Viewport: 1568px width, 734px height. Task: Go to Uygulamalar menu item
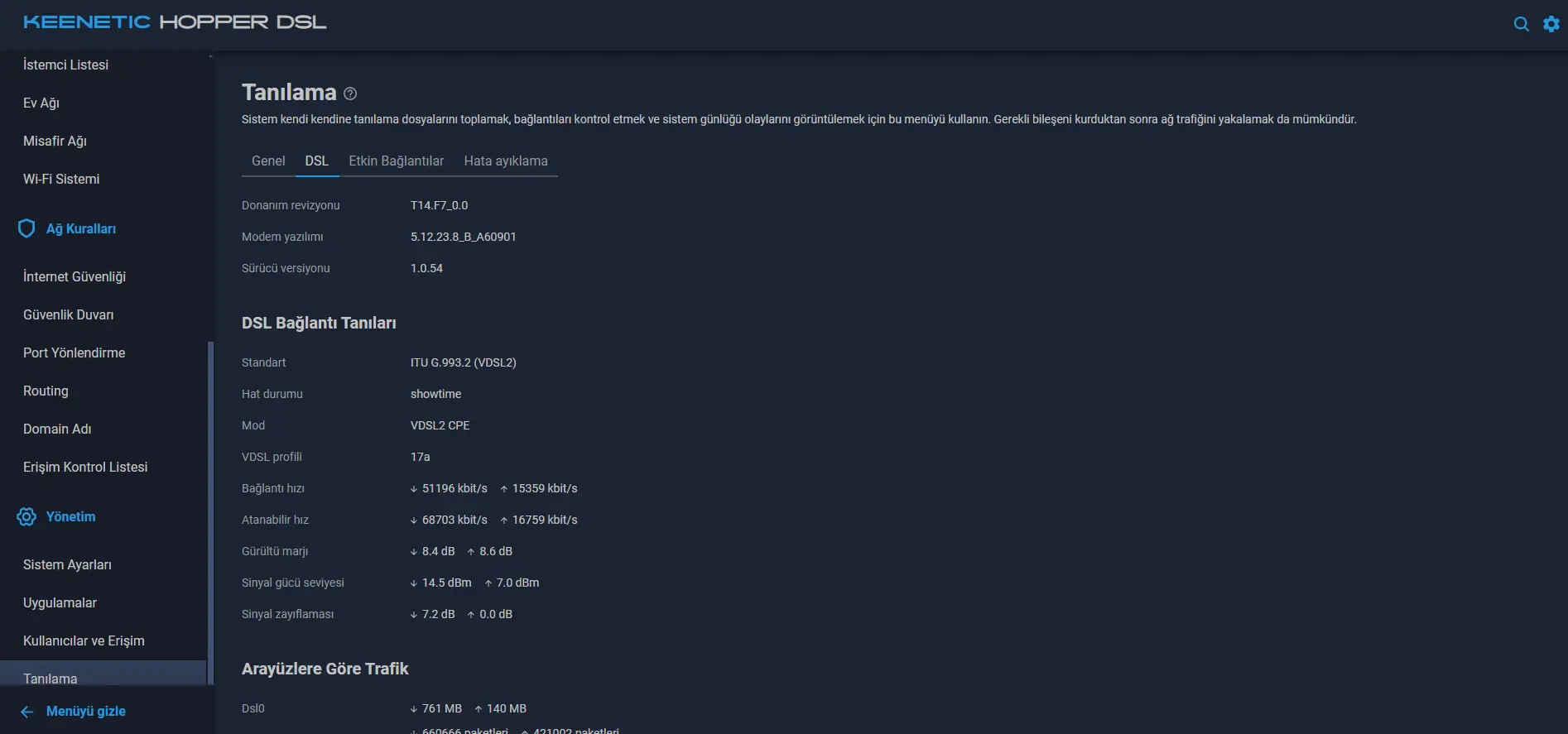[60, 602]
